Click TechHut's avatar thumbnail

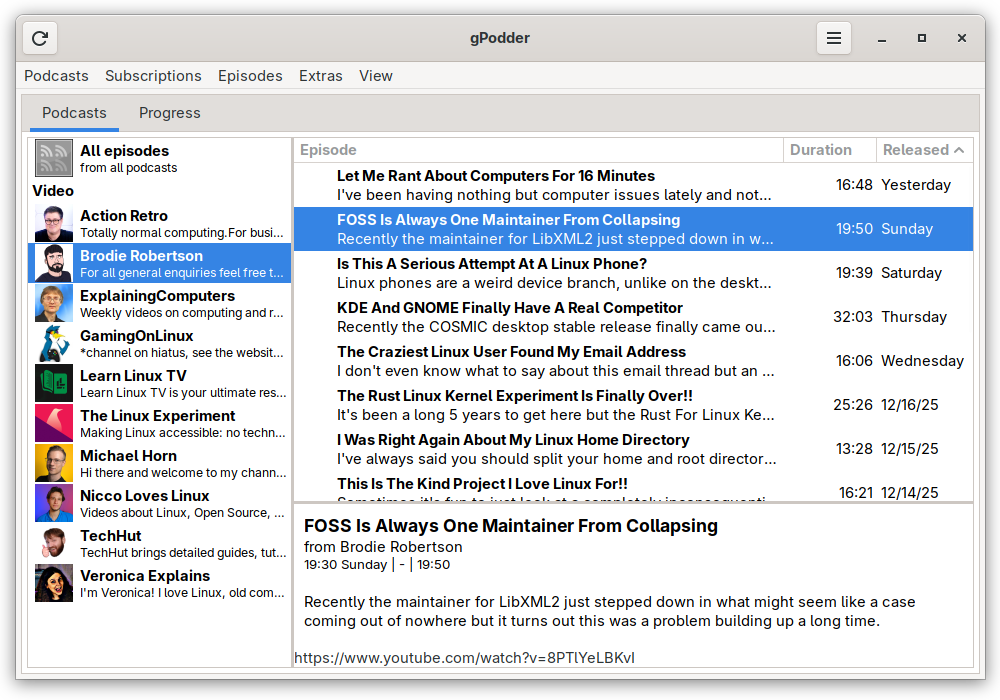(x=54, y=544)
